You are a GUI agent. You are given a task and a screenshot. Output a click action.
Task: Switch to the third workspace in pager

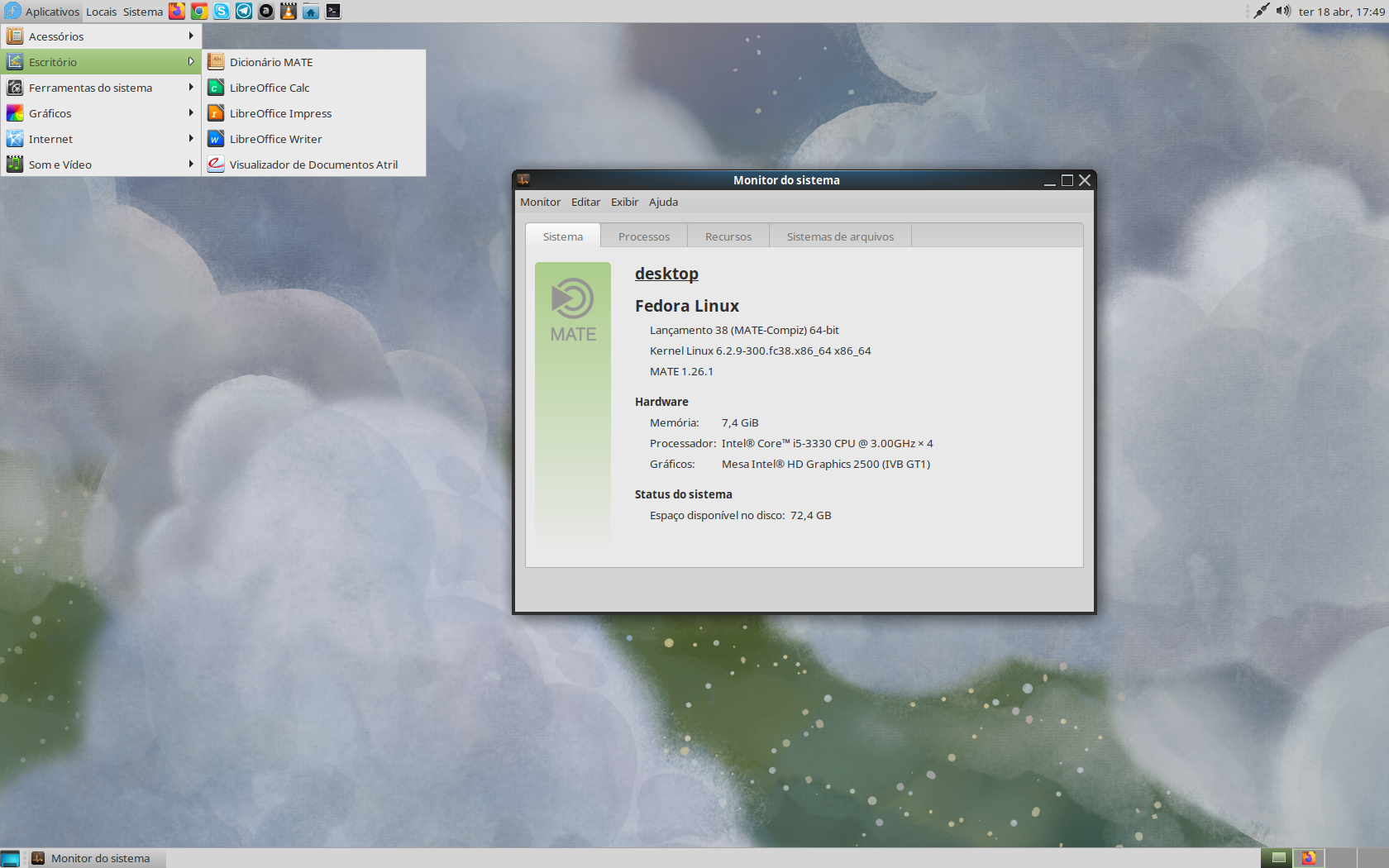(x=1340, y=858)
